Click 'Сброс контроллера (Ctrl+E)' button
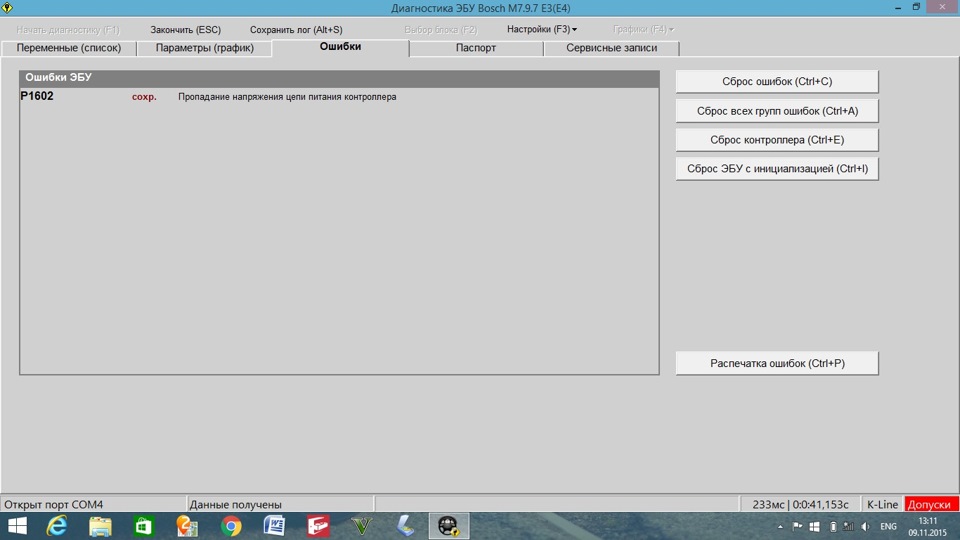Image resolution: width=960 pixels, height=540 pixels. pos(777,140)
